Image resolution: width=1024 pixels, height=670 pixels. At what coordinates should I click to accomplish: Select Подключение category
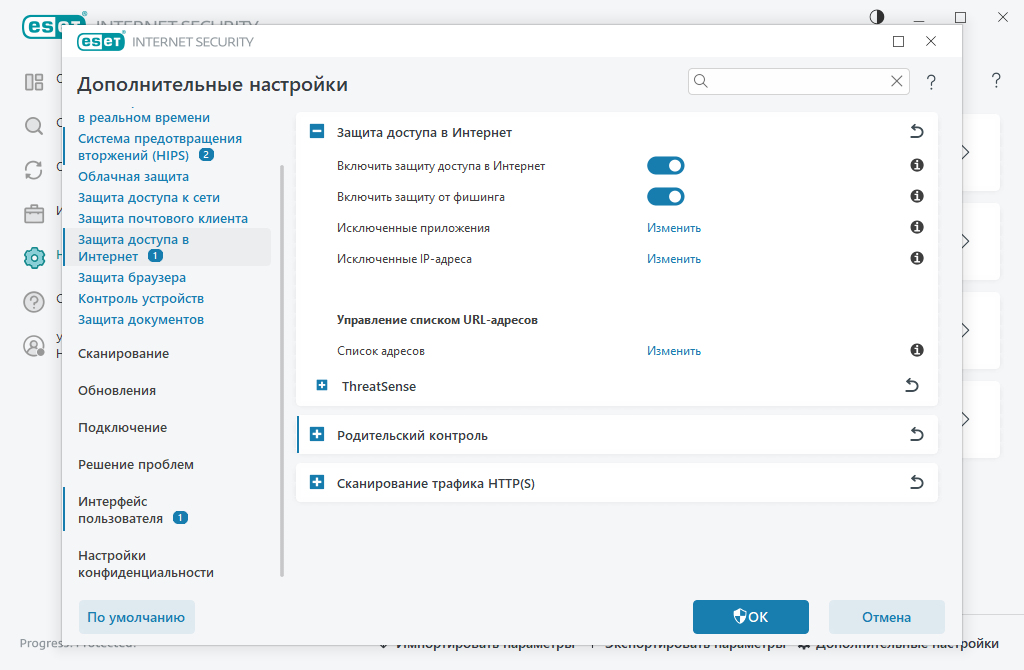coord(123,428)
